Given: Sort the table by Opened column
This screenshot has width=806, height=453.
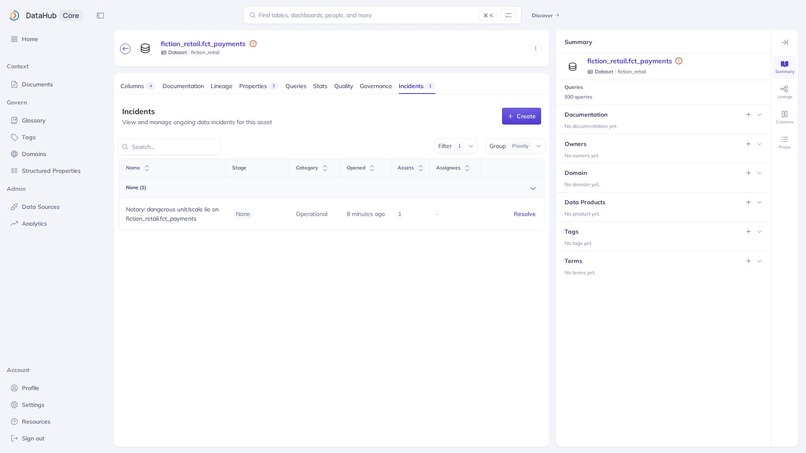Looking at the screenshot, I should tap(372, 168).
